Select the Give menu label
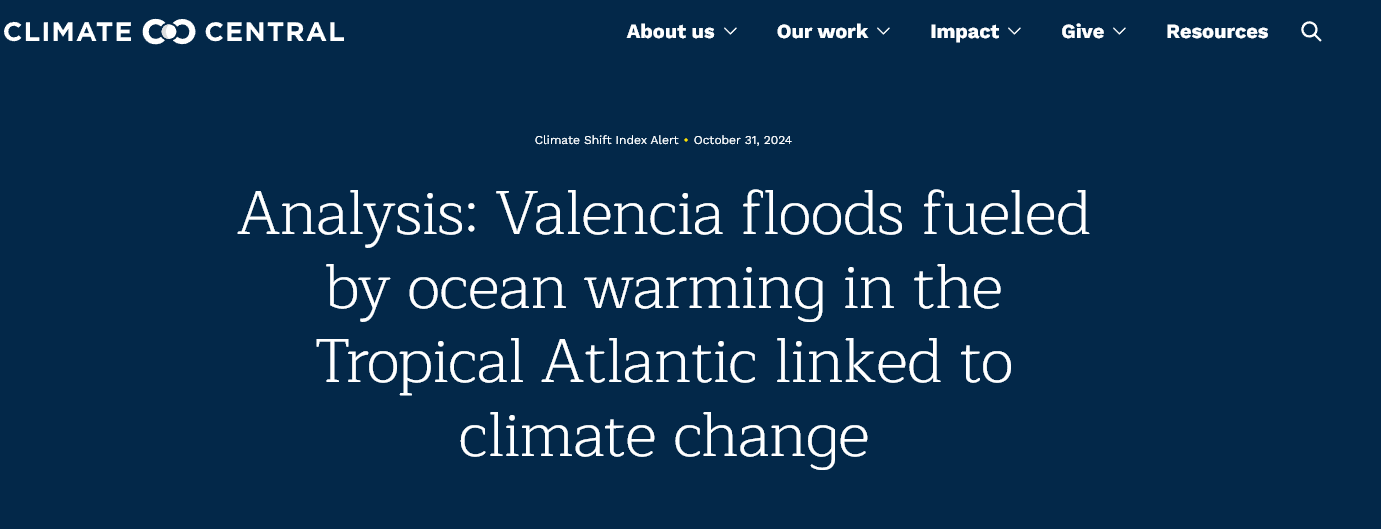Image resolution: width=1381 pixels, height=529 pixels. [1082, 32]
